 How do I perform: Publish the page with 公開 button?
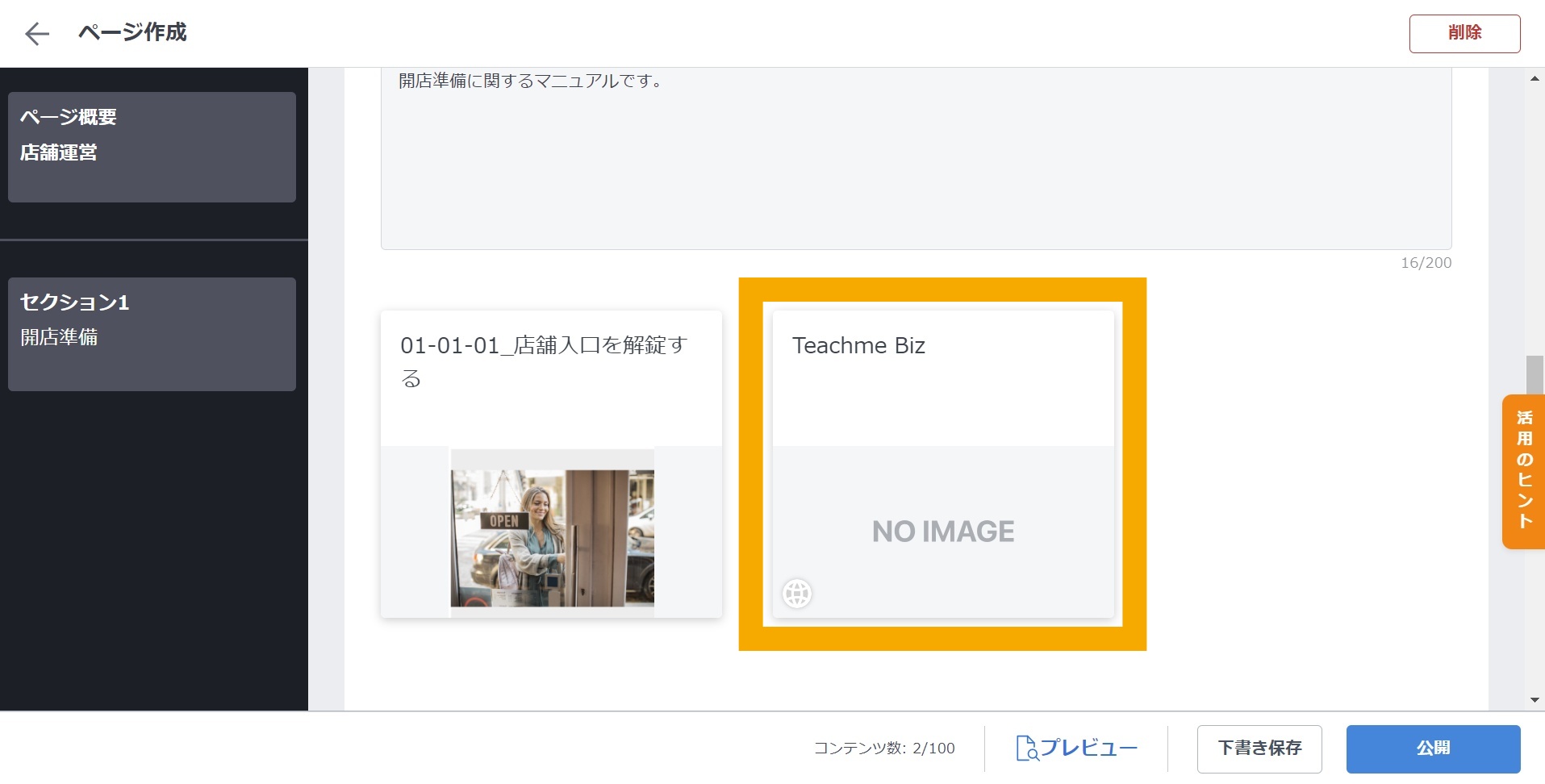pyautogui.click(x=1432, y=749)
